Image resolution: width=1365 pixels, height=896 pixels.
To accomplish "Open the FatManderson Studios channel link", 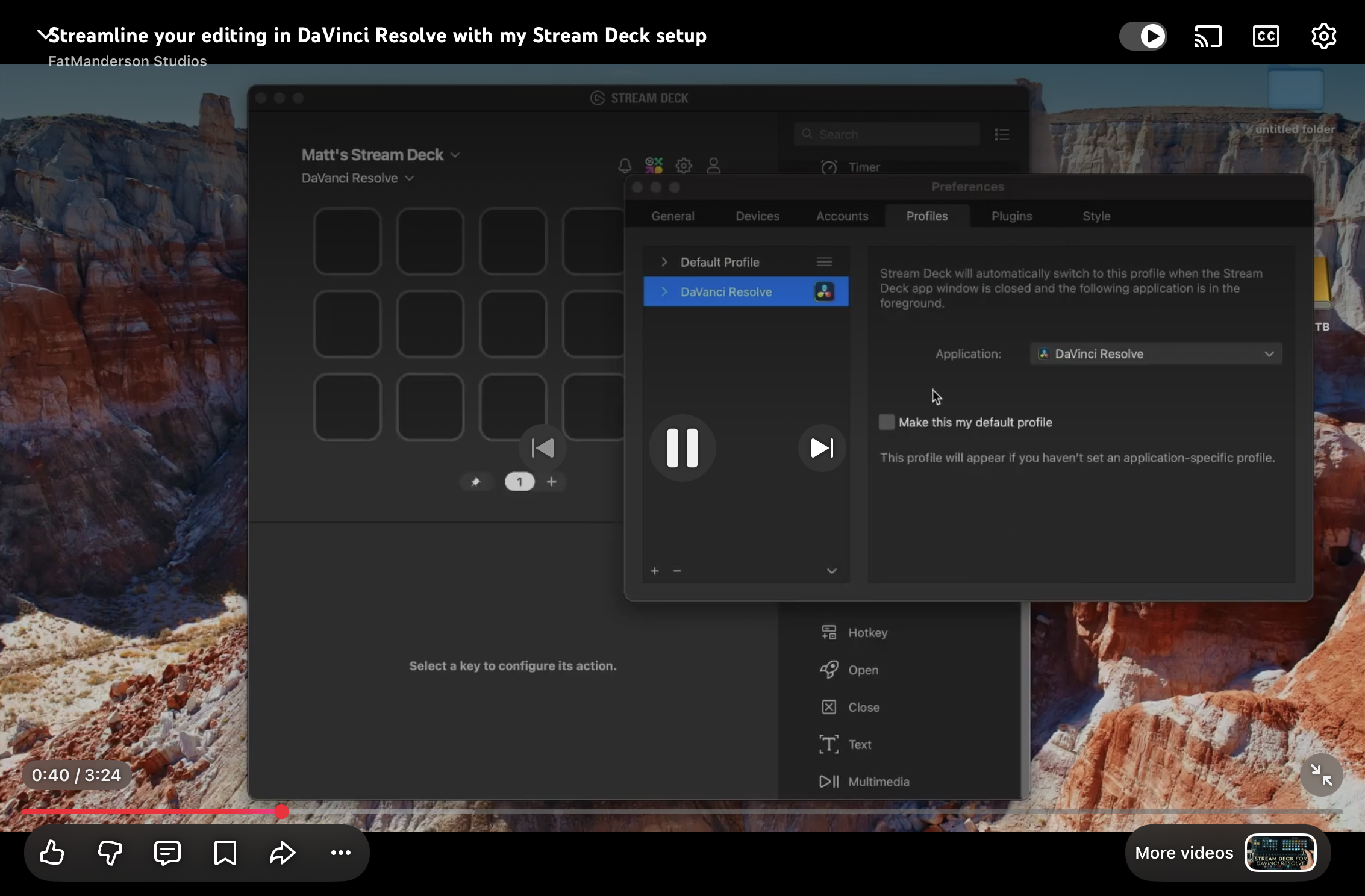I will click(128, 61).
